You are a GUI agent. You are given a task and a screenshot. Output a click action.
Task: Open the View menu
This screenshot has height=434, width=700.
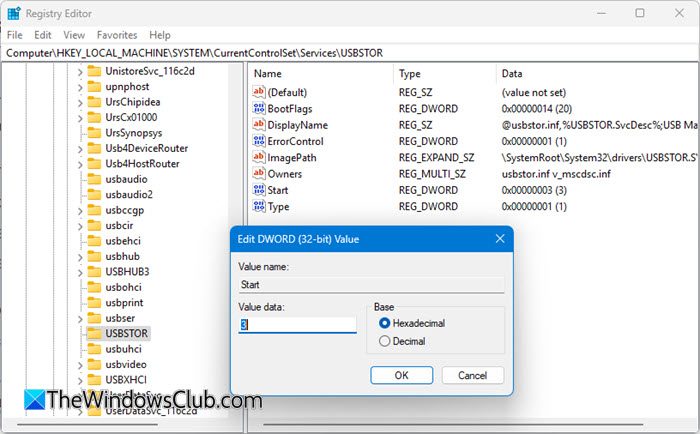(x=74, y=35)
